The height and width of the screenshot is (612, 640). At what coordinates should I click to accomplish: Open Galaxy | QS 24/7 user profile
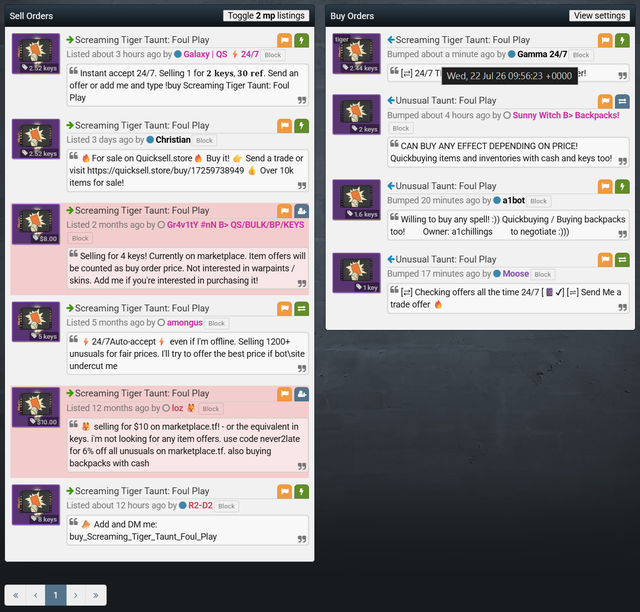click(221, 54)
